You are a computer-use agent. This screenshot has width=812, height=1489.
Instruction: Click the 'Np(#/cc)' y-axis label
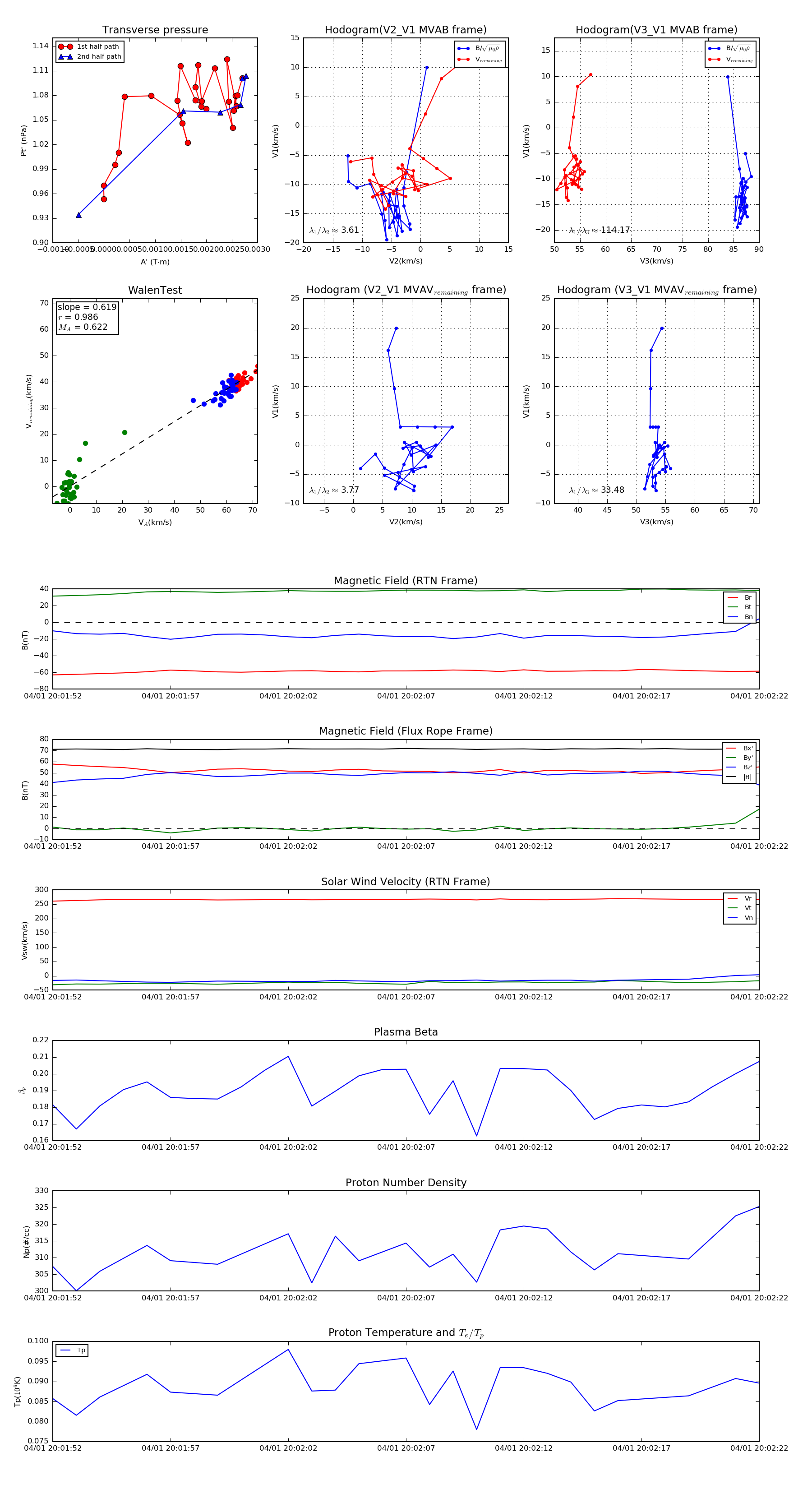pos(26,1242)
